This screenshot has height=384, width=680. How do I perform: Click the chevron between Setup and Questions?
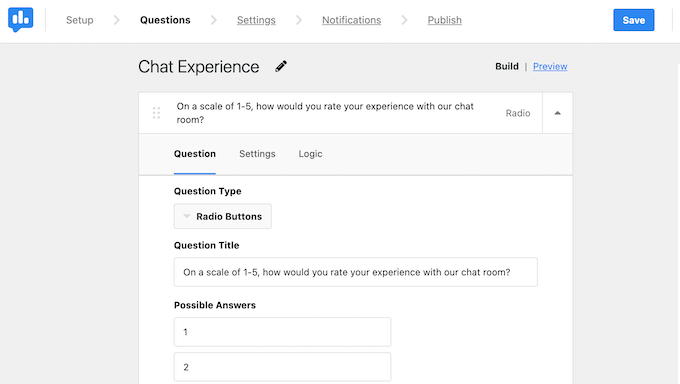pyautogui.click(x=116, y=20)
